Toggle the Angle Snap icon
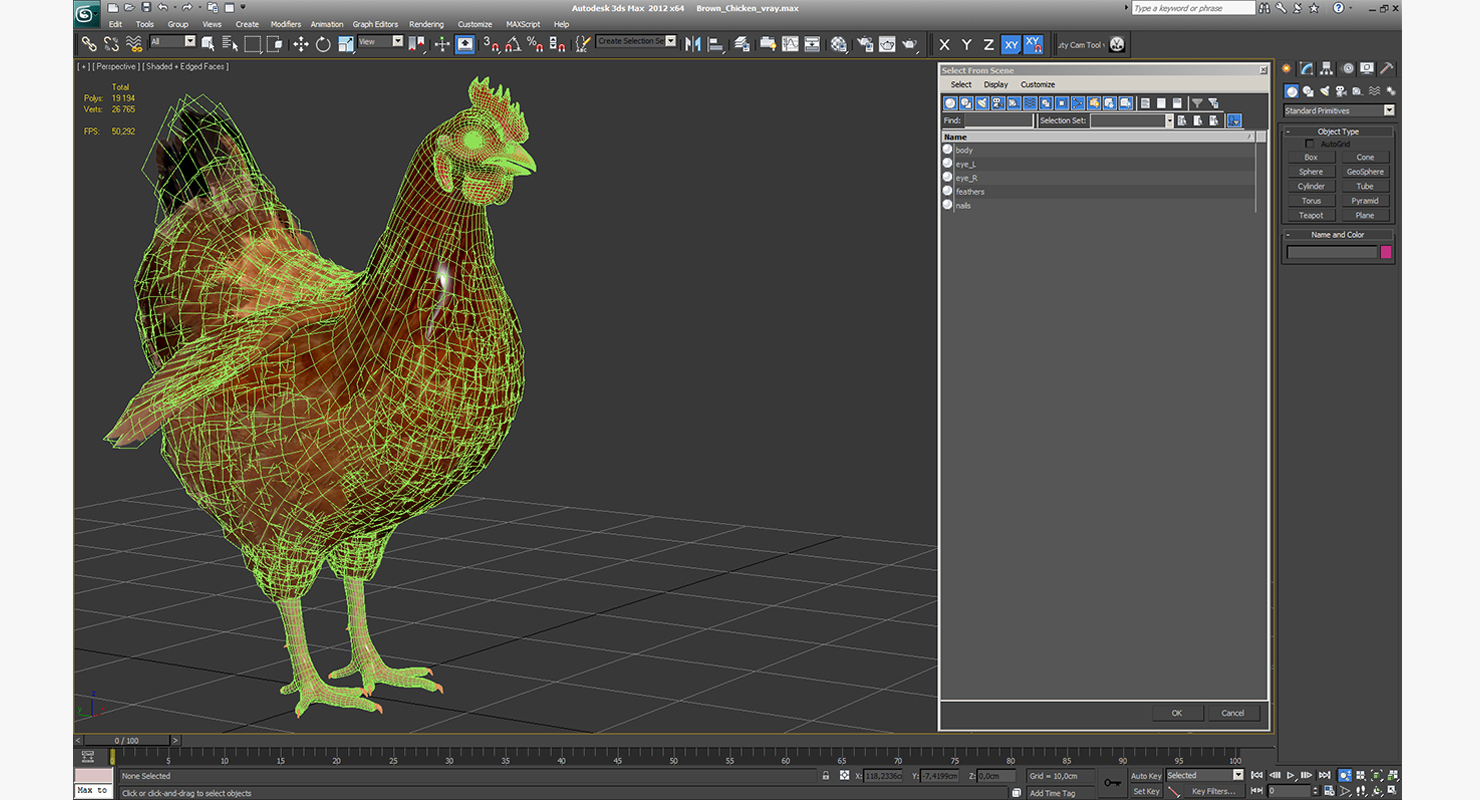 tap(512, 44)
